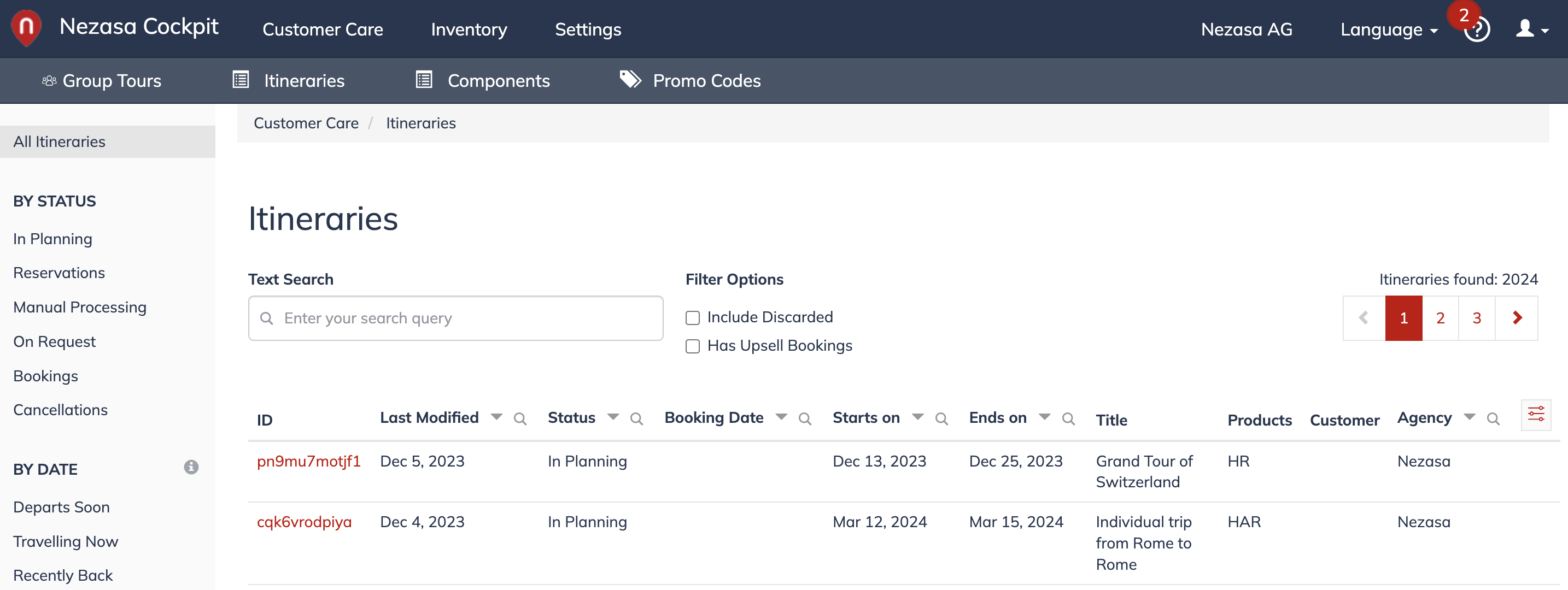Click the Booking Date search magnifier
This screenshot has width=1568, height=590.
click(805, 419)
